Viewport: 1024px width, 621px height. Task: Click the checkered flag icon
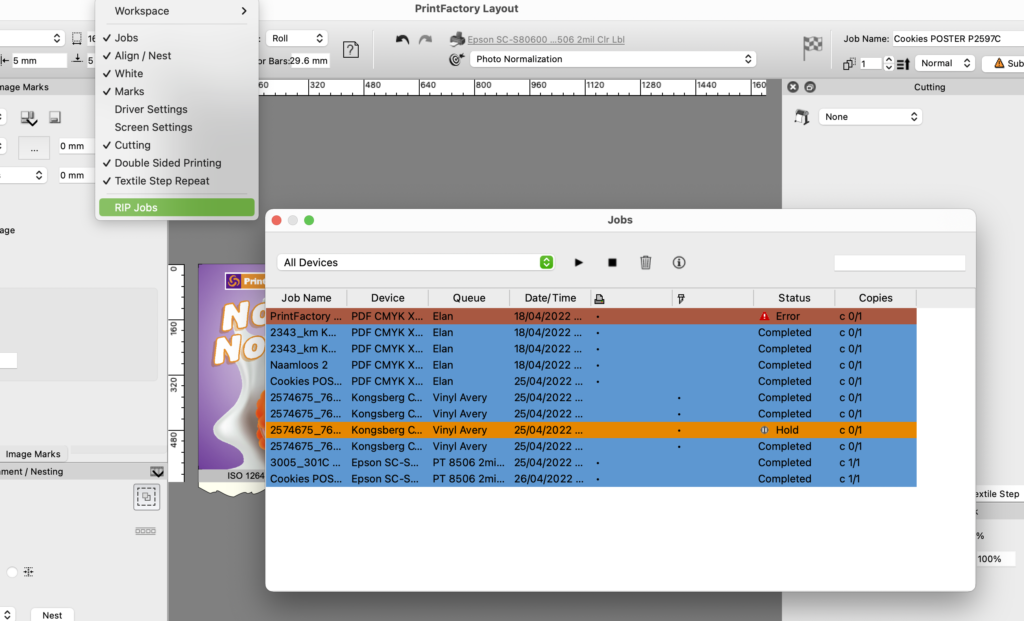point(812,46)
